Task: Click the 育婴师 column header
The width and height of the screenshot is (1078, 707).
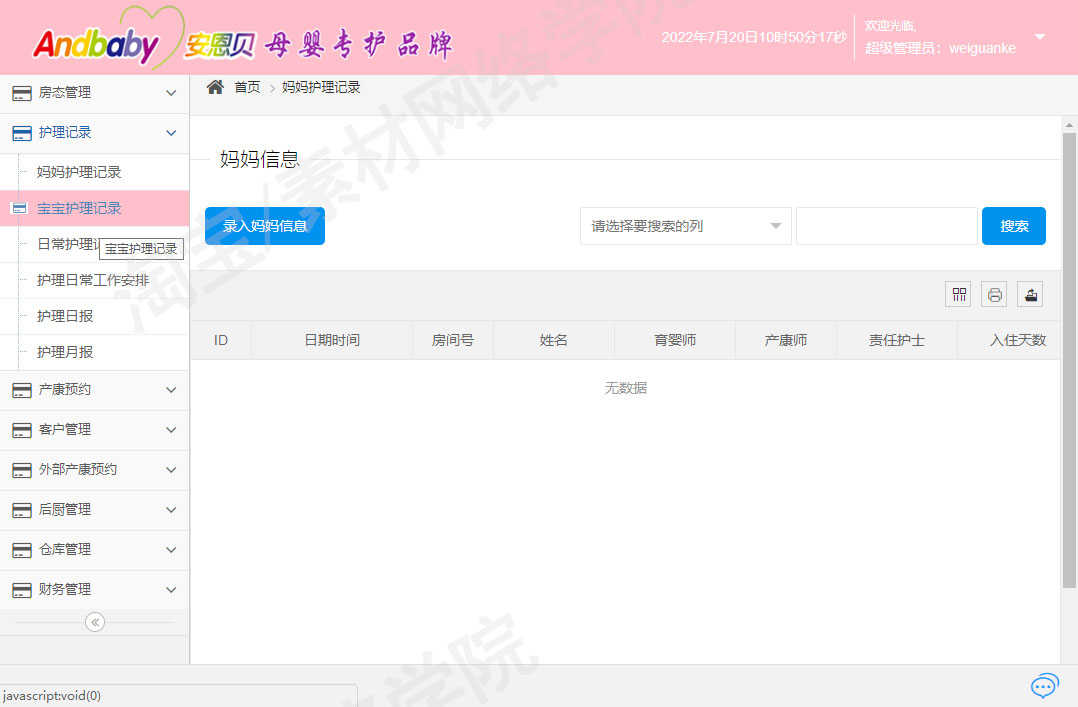Action: (x=675, y=340)
